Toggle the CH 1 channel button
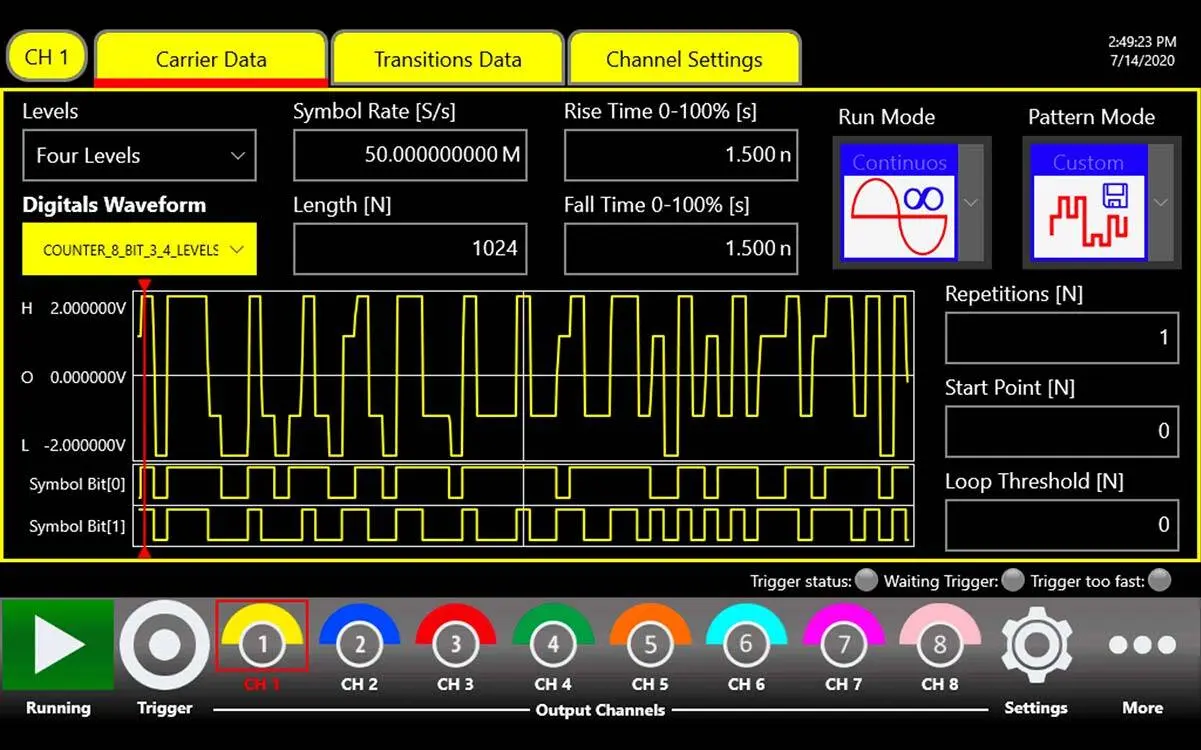This screenshot has width=1201, height=750. point(47,57)
